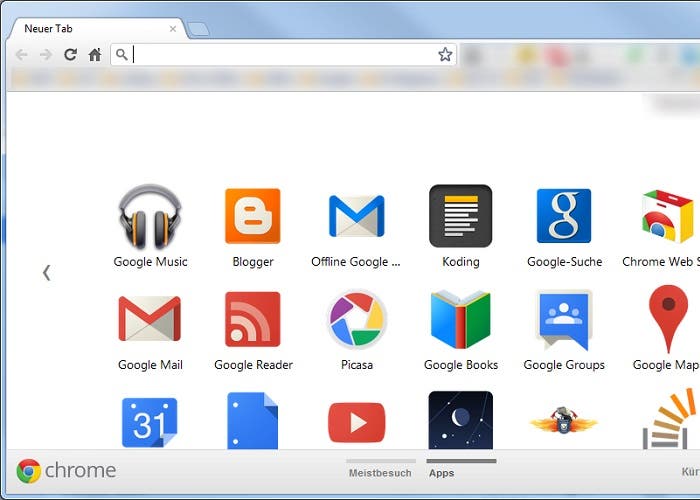Reload the current page
The height and width of the screenshot is (500, 700).
(70, 55)
